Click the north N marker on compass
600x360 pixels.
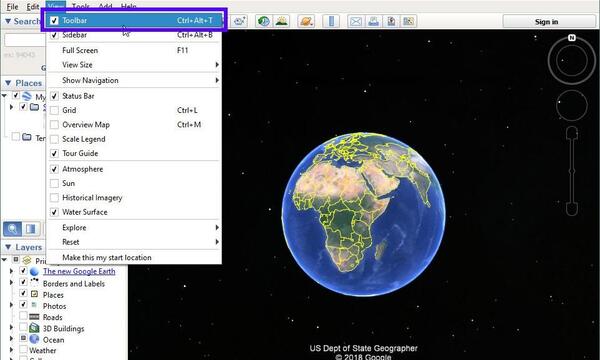click(x=572, y=37)
